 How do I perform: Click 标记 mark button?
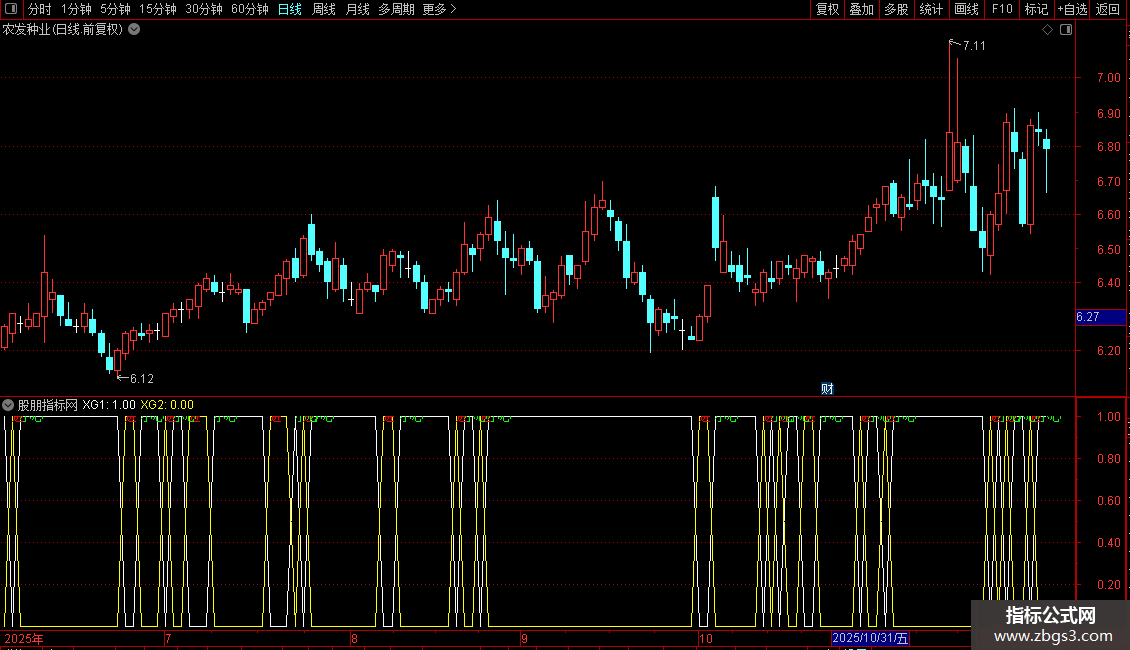click(1036, 9)
